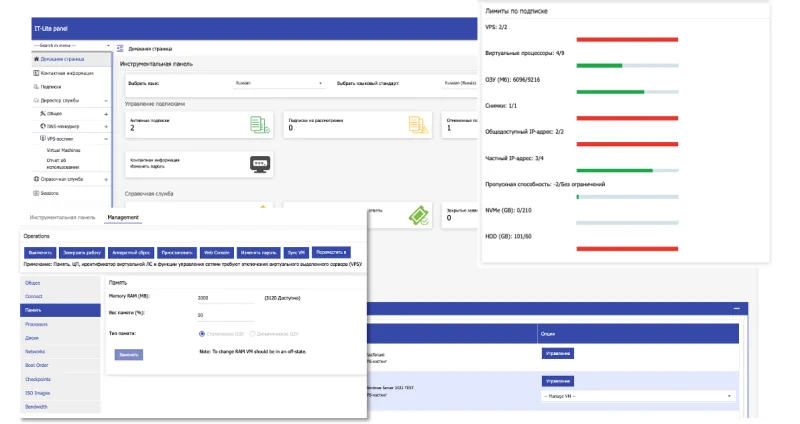Click the Аппаратный сброс hardware reset button
The image size is (800, 424).
(x=131, y=253)
